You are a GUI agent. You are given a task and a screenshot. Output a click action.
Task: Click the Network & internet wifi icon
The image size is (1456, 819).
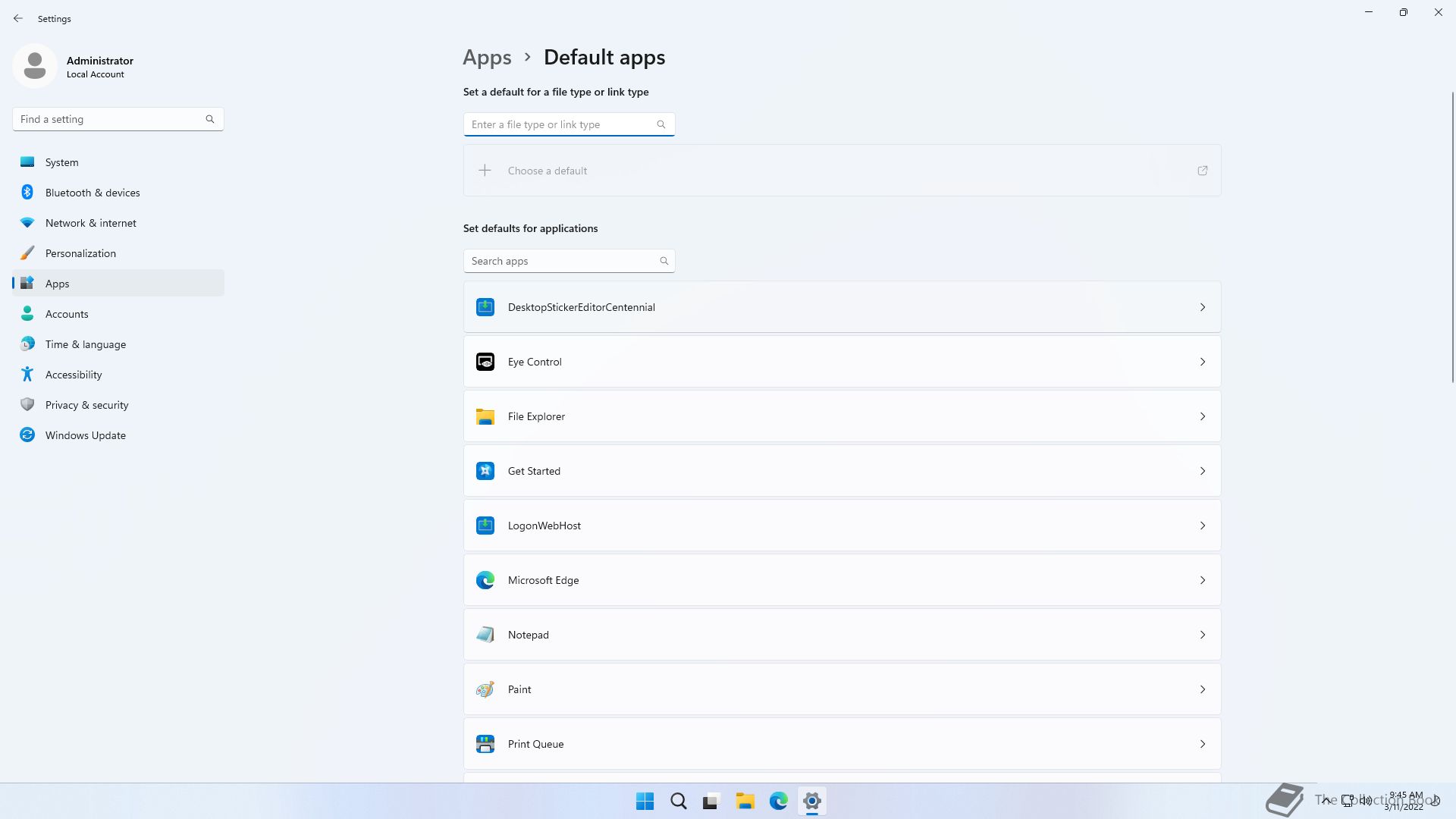coord(27,223)
